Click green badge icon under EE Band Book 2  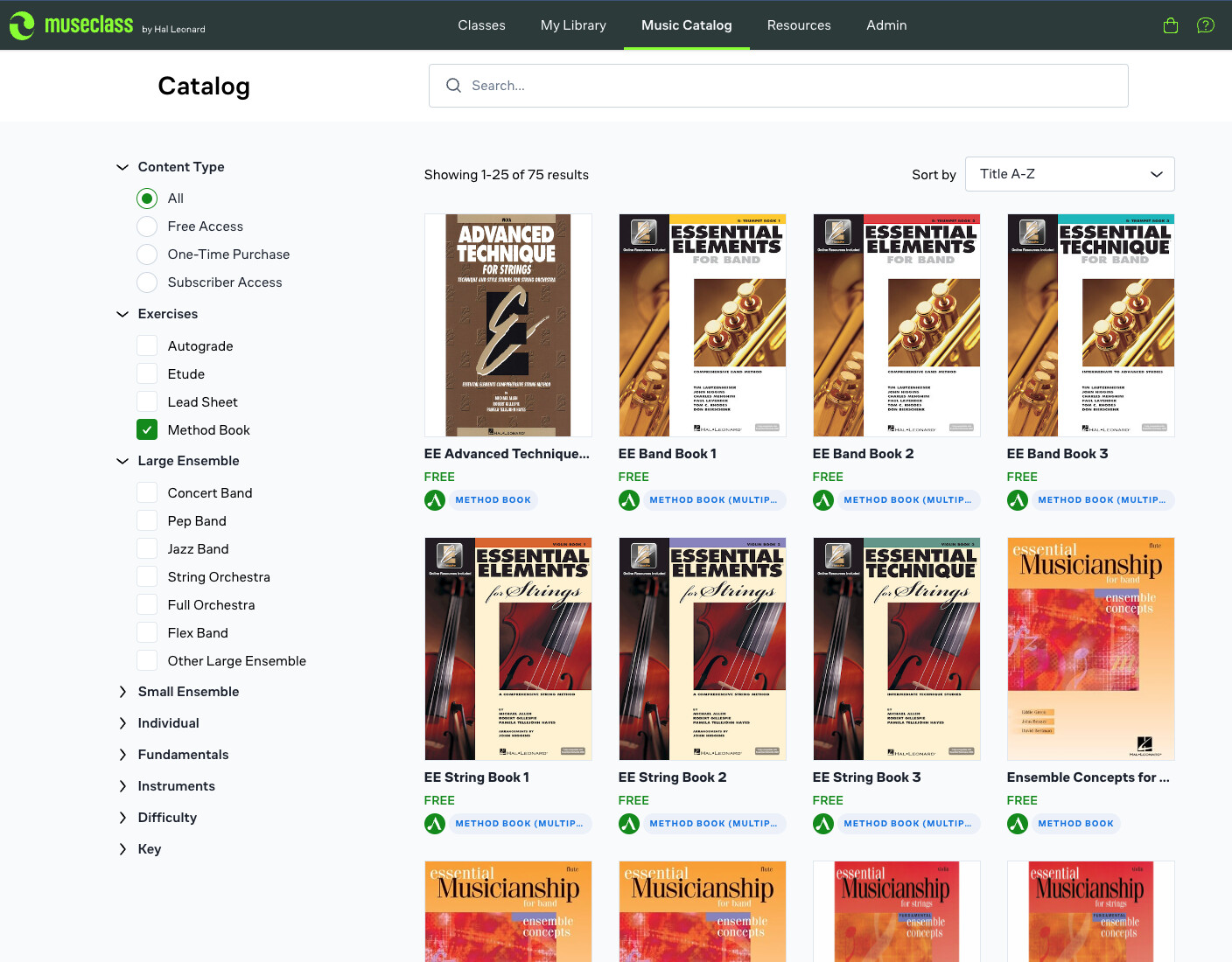pyautogui.click(x=823, y=500)
